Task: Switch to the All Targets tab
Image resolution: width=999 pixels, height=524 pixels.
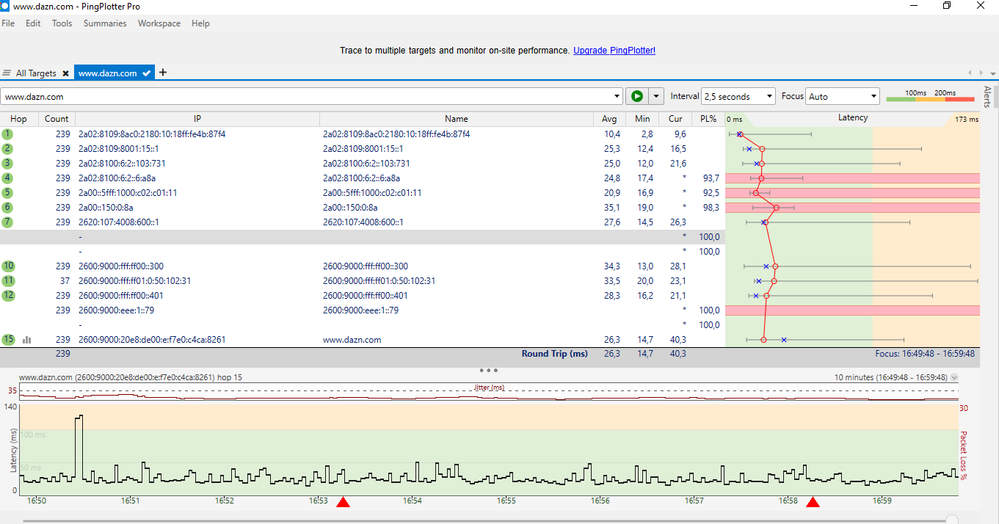Action: [x=36, y=73]
